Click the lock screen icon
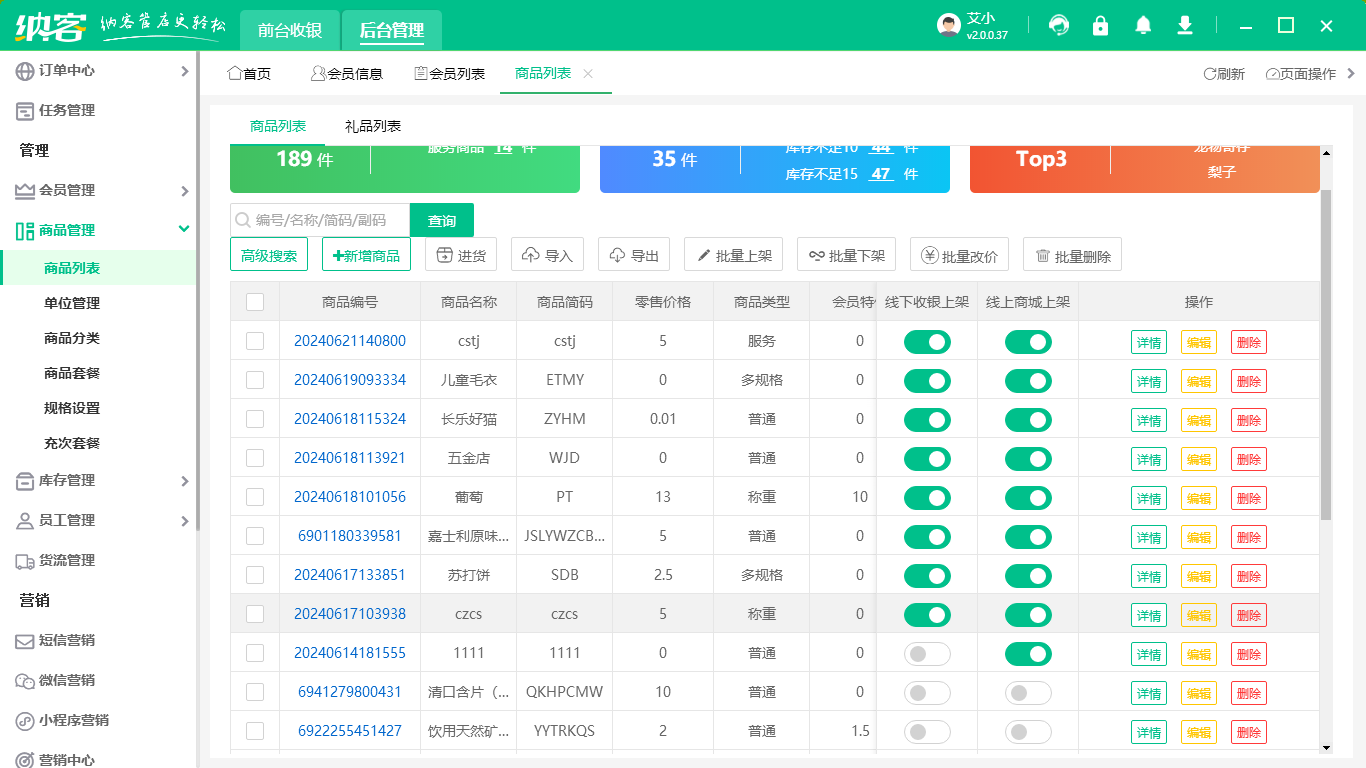The height and width of the screenshot is (768, 1366). [1101, 26]
